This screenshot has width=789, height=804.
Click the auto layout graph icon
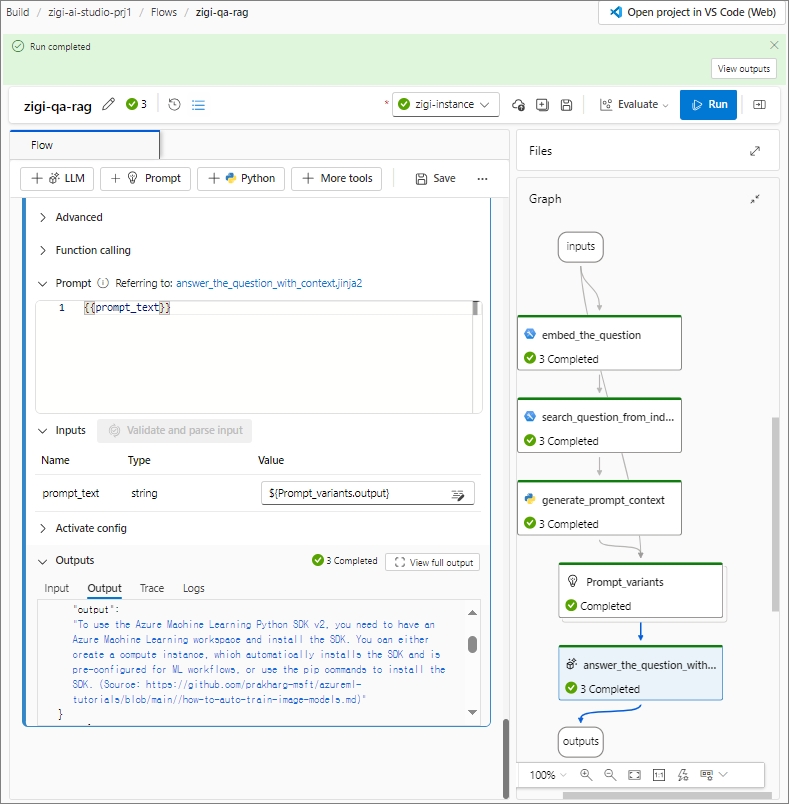point(683,775)
